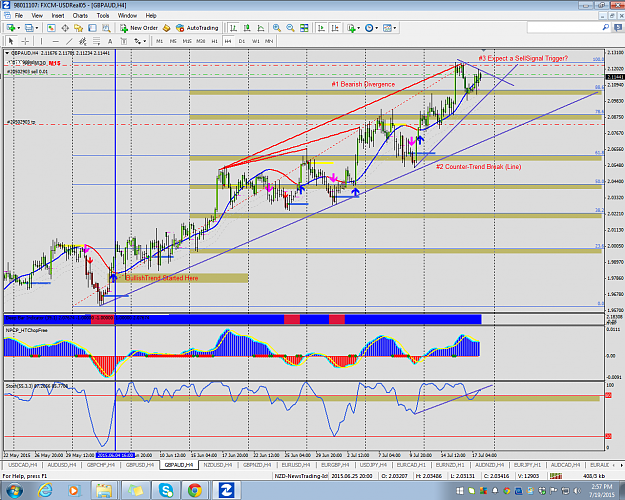Open Skype from the taskbar
The width and height of the screenshot is (625, 500).
pyautogui.click(x=165, y=490)
